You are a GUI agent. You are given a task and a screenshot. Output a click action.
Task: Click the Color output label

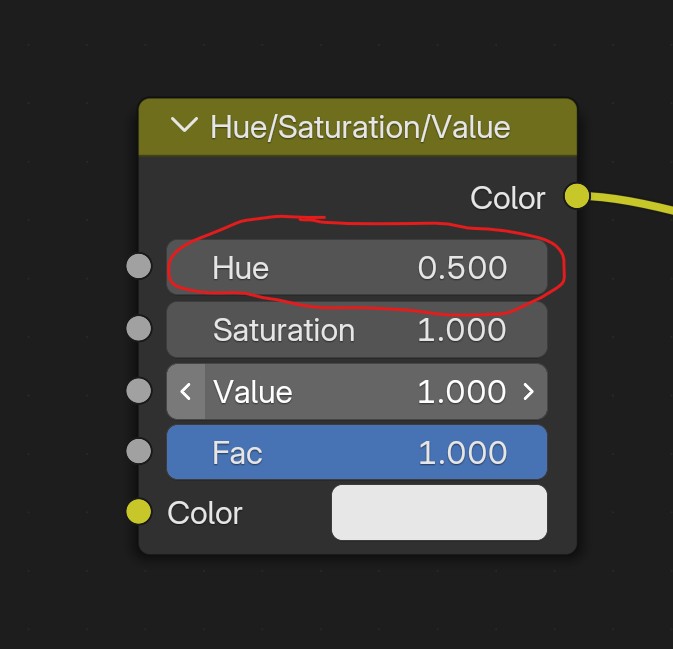pos(508,198)
